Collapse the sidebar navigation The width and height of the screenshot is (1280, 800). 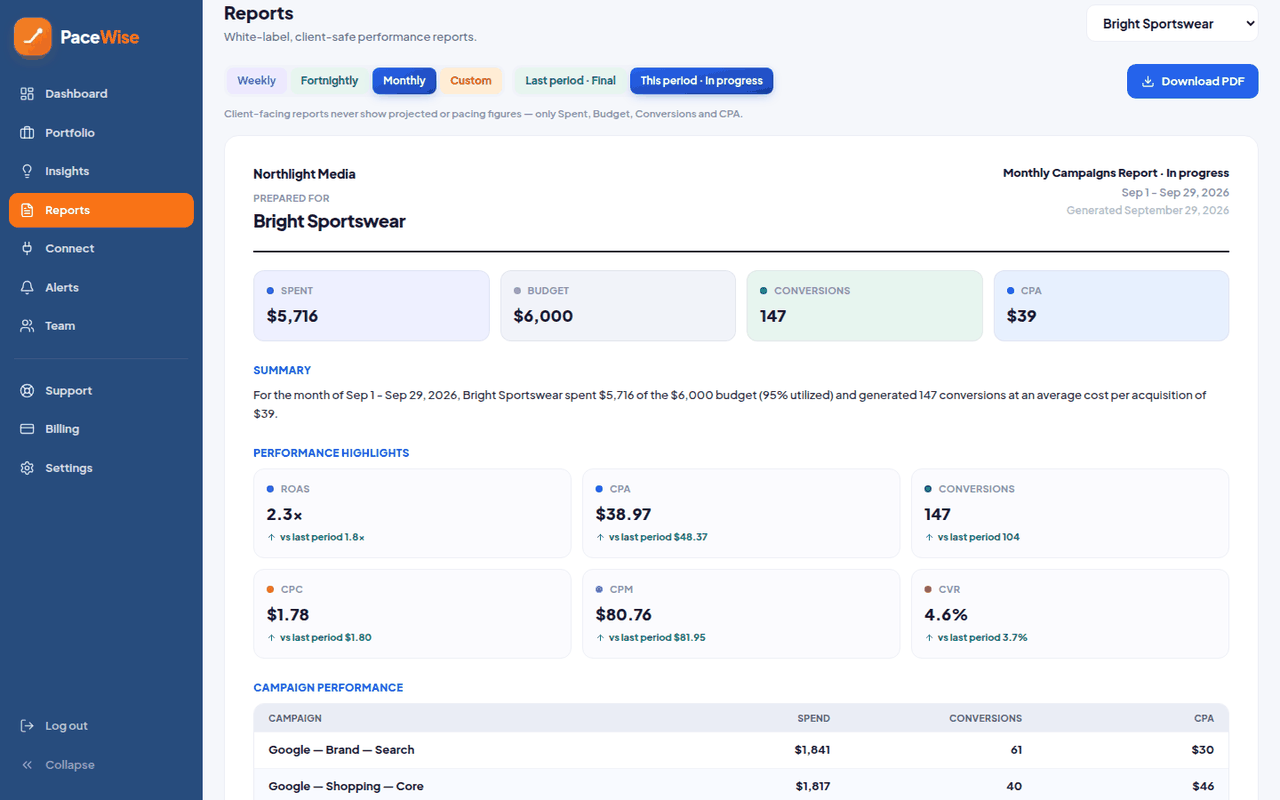(x=101, y=765)
